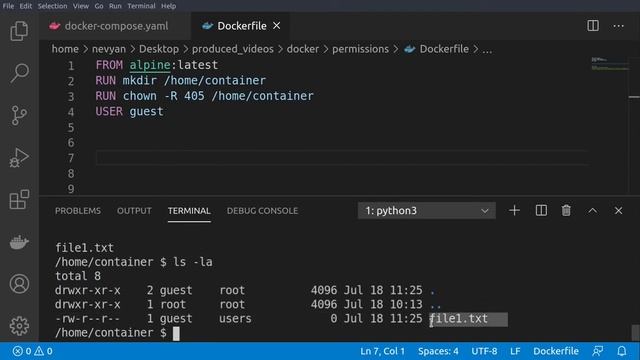Open the Explorer view in activity bar
Screen dimensions: 640x360
pos(19,31)
